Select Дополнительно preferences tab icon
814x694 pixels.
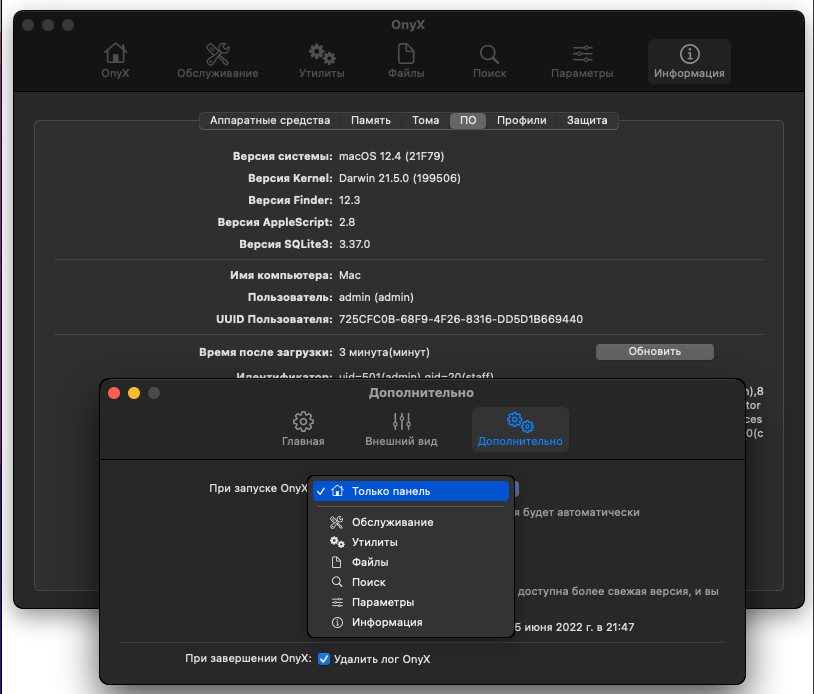pos(520,429)
